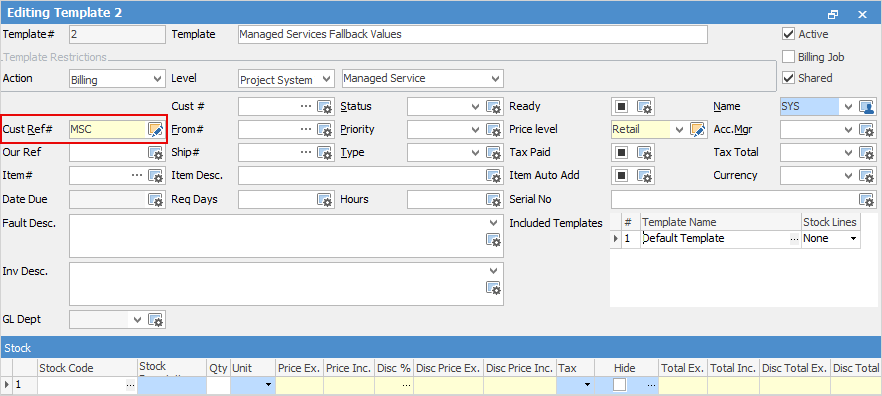Tick the Hide checkbox in stock row 1
This screenshot has height=396, width=882.
619,385
